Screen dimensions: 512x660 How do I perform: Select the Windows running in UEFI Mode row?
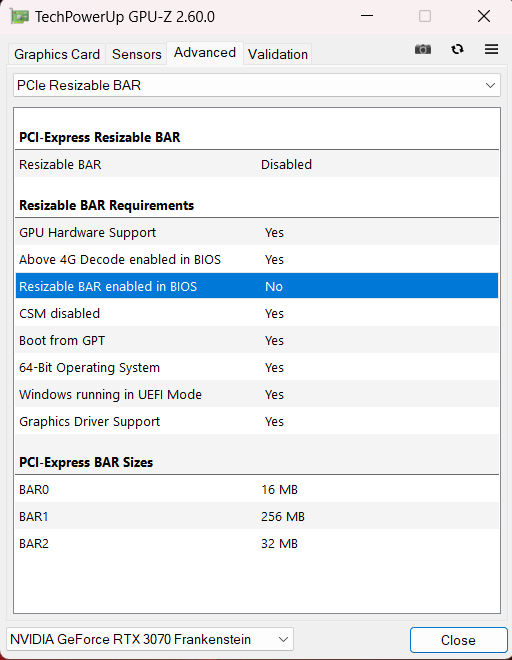point(257,394)
